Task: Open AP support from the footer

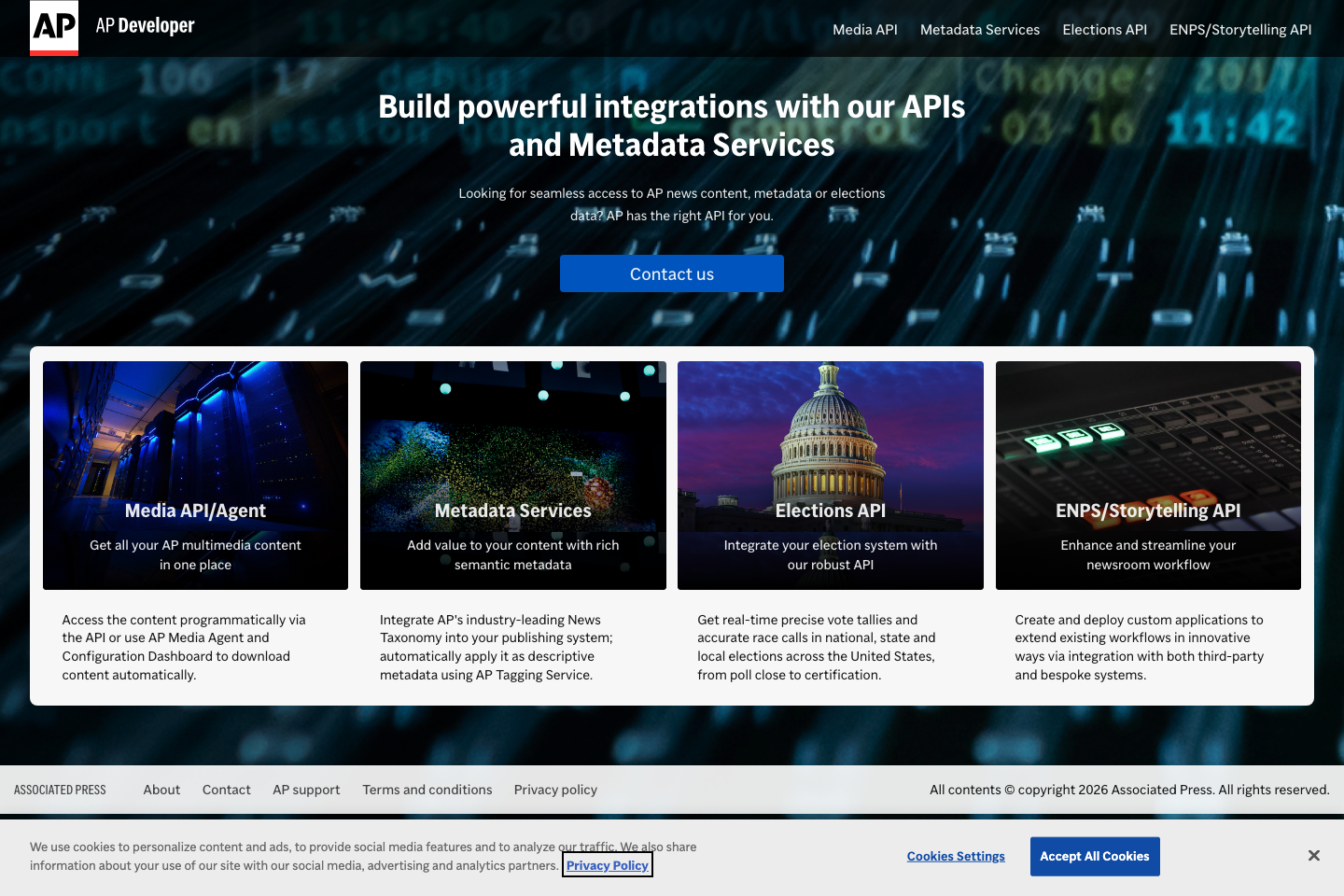Action: (x=306, y=790)
